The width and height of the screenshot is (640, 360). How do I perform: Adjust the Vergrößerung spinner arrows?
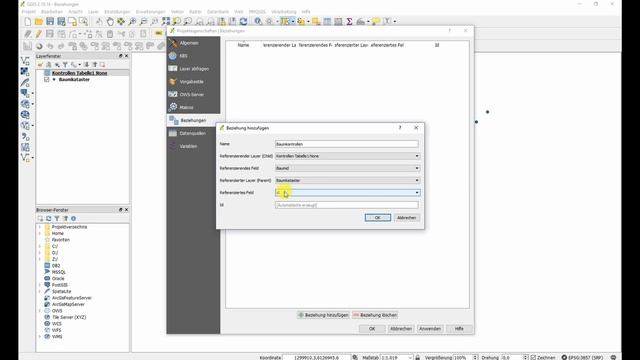476,358
